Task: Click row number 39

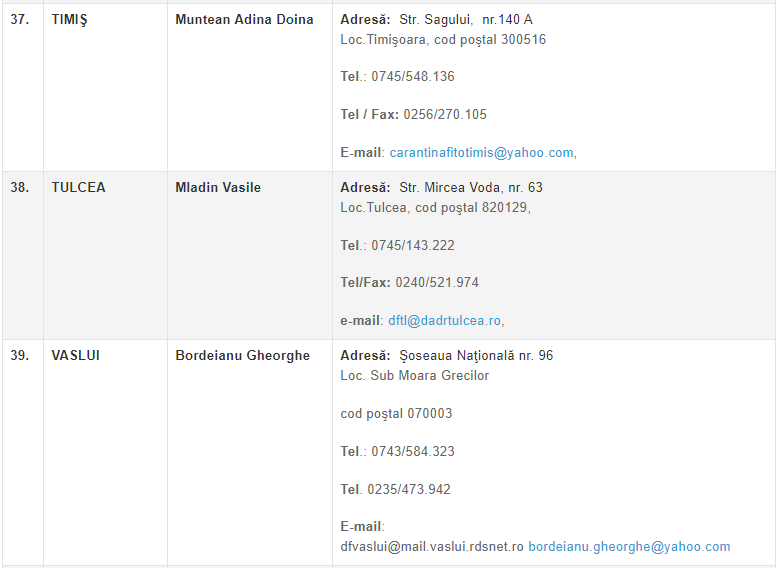Action: [20, 356]
